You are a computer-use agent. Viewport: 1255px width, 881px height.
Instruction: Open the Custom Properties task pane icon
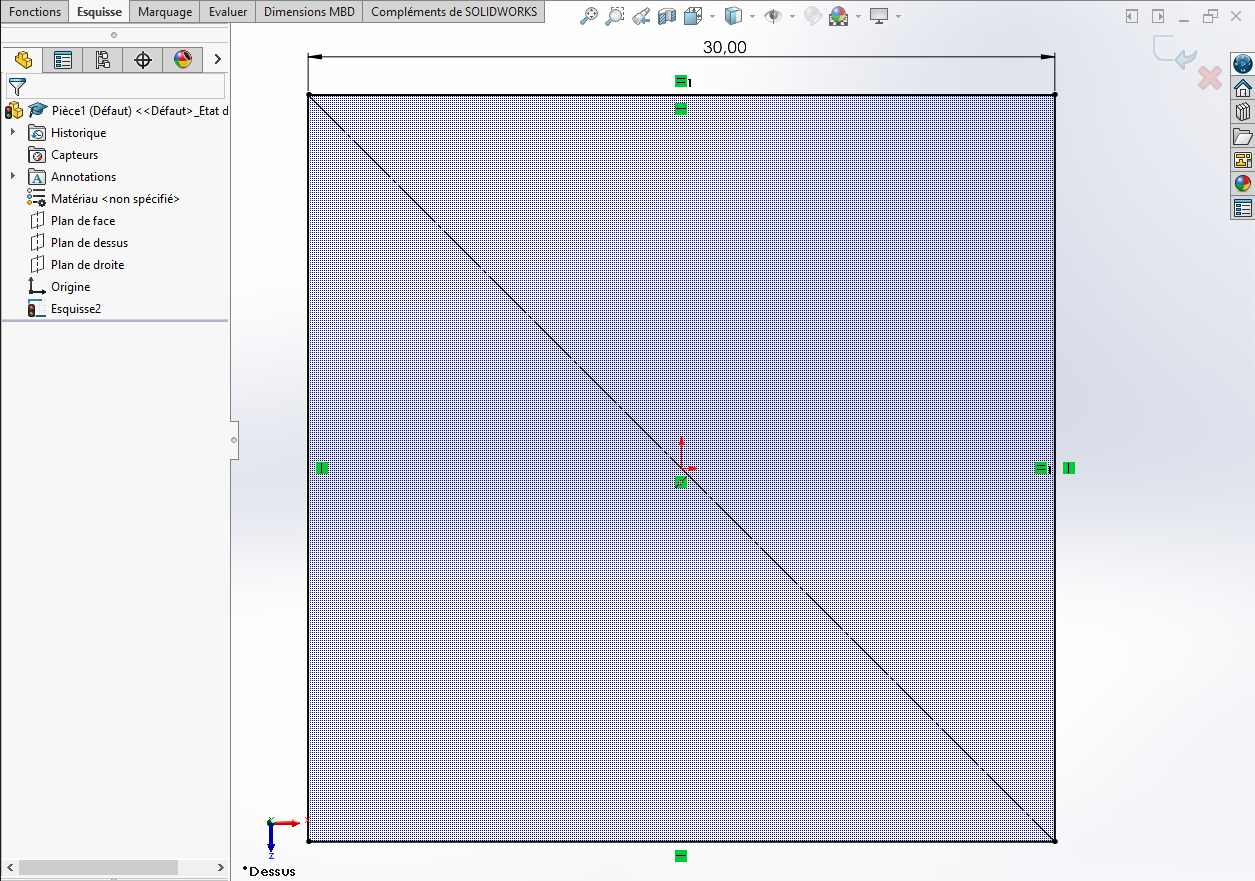tap(1243, 208)
